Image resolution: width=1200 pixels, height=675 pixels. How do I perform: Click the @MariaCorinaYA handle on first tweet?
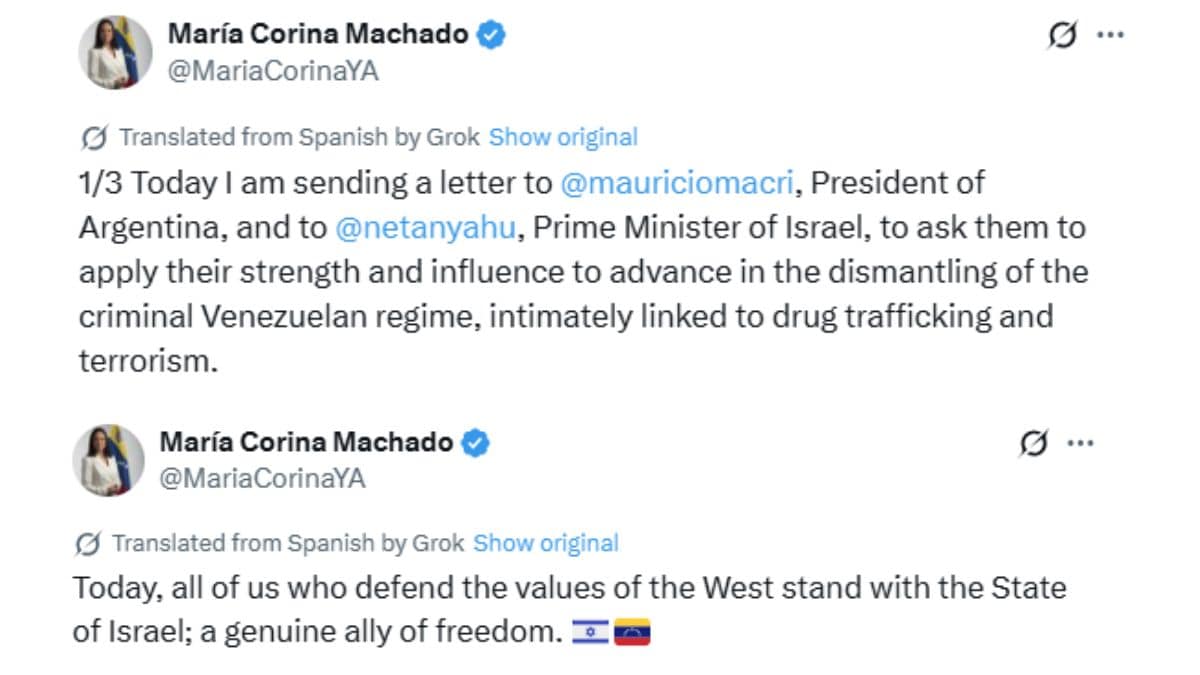273,72
